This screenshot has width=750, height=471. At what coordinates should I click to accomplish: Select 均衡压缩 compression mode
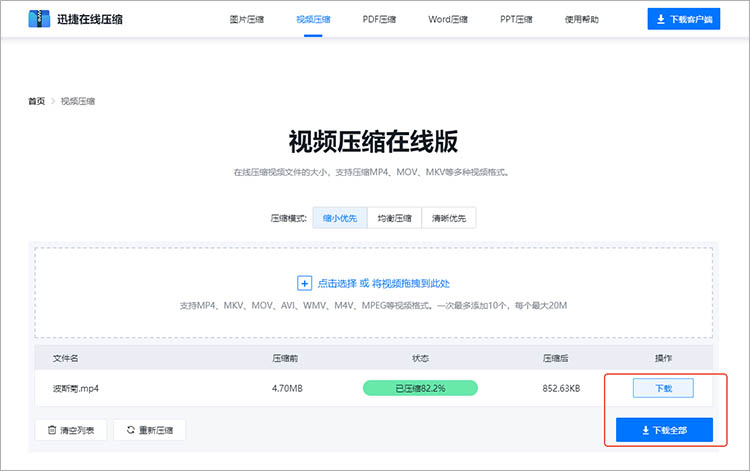(395, 218)
